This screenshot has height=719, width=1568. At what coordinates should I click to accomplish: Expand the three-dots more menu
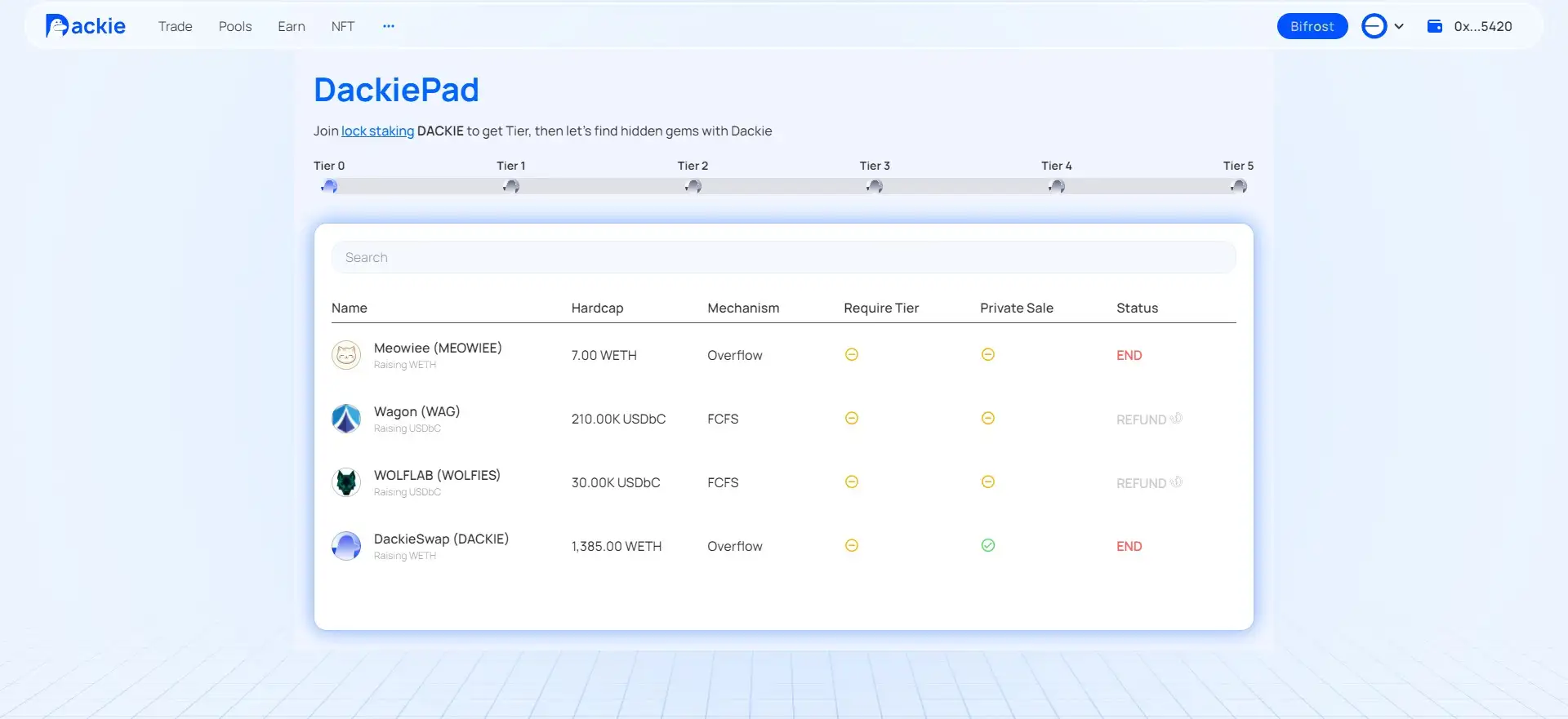click(389, 26)
